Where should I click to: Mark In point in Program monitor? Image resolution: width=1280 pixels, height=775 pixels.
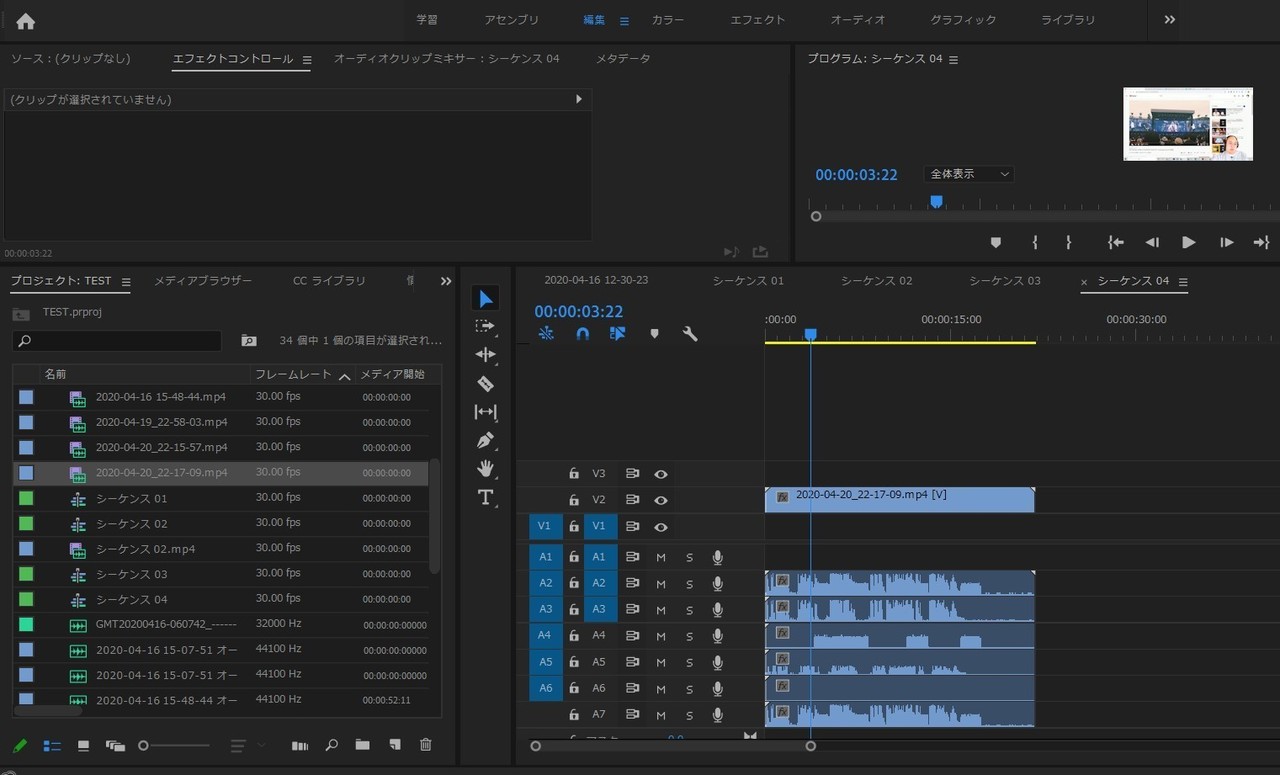[x=1035, y=242]
